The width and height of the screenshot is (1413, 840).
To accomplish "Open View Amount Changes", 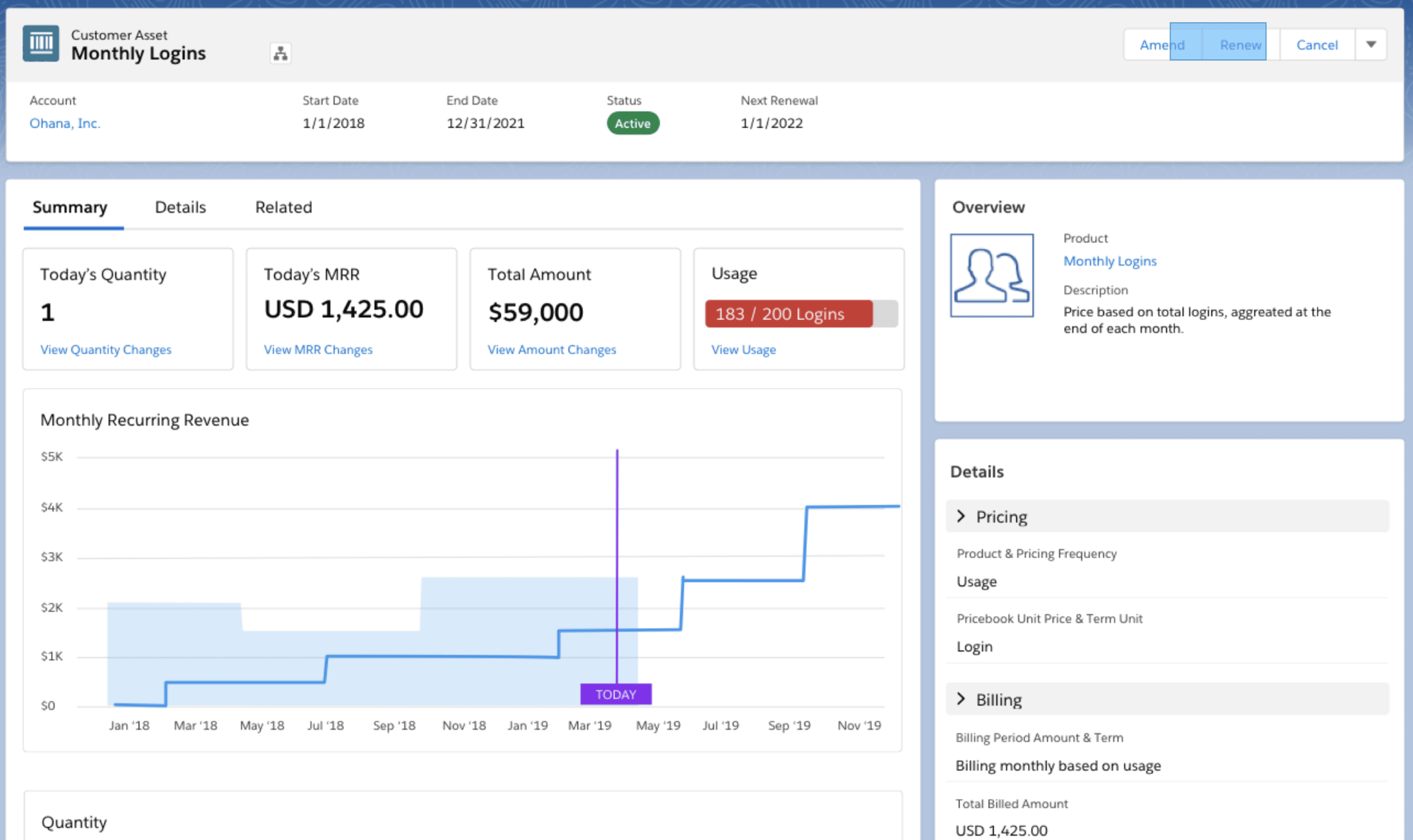I will click(551, 349).
